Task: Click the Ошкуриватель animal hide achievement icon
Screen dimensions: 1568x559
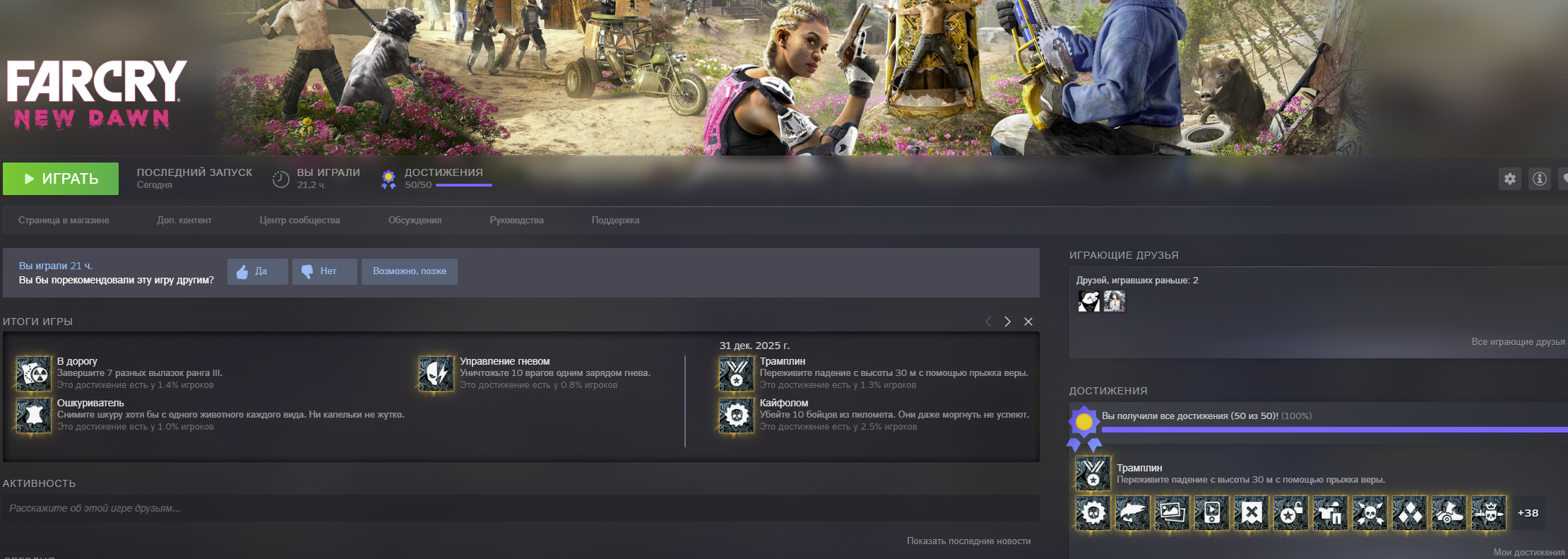Action: [33, 415]
